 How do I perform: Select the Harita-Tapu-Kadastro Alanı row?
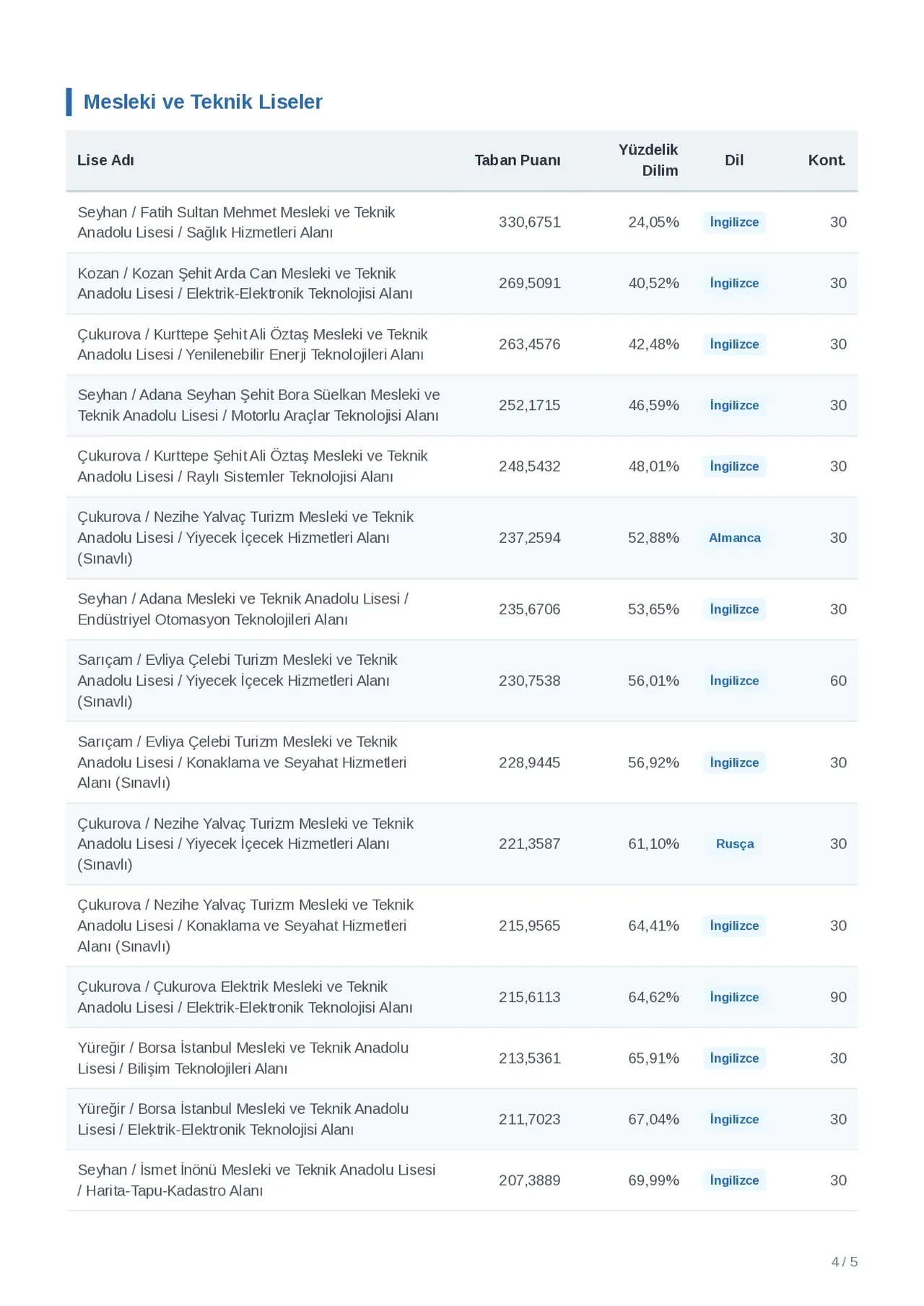pyautogui.click(x=462, y=1180)
